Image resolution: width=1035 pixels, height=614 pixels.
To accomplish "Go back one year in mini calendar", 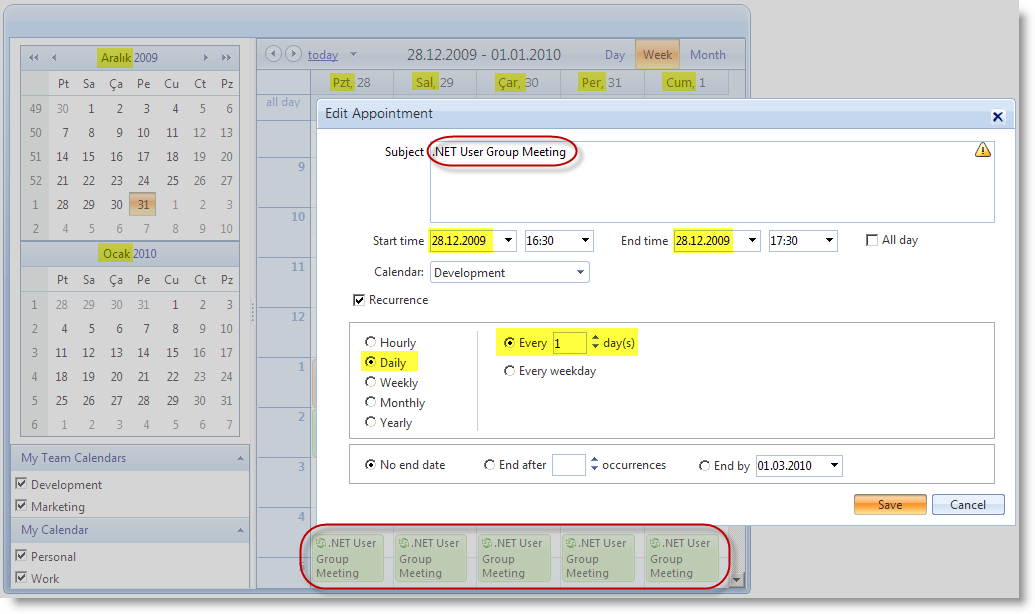I will tap(34, 57).
